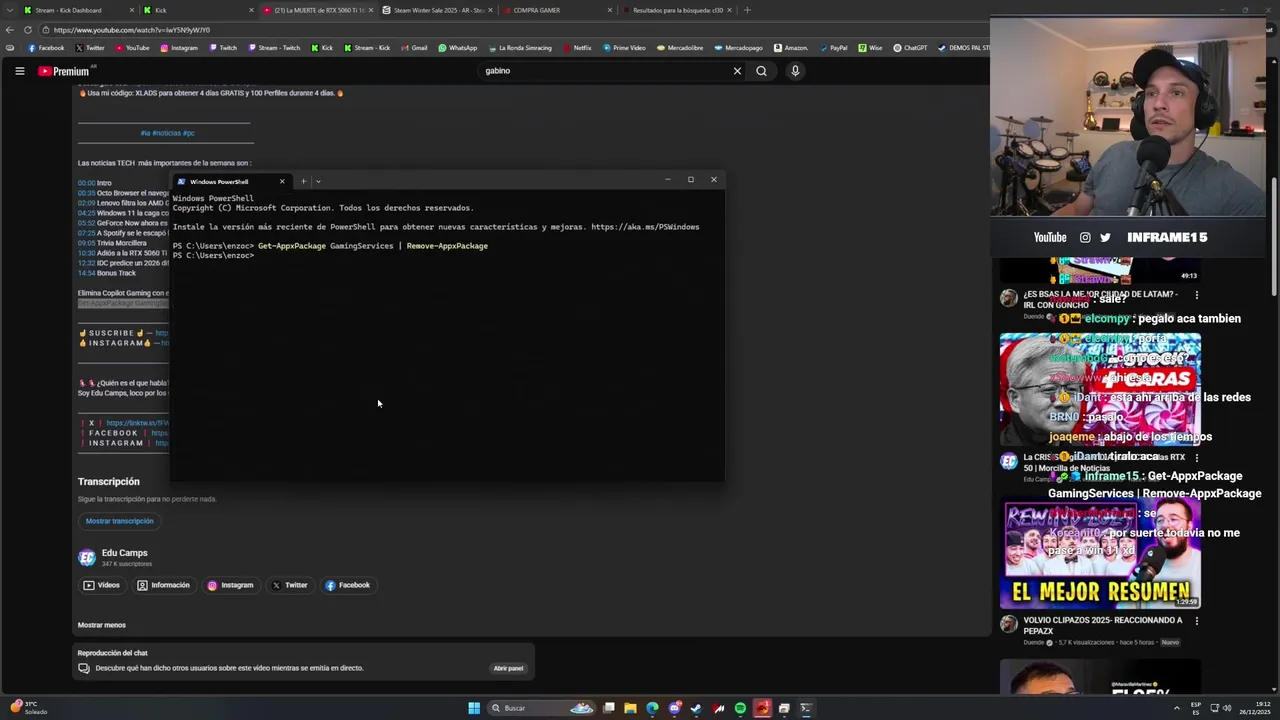The image size is (1280, 720).
Task: Open options for La CRISIS video
Action: [x=1196, y=457]
